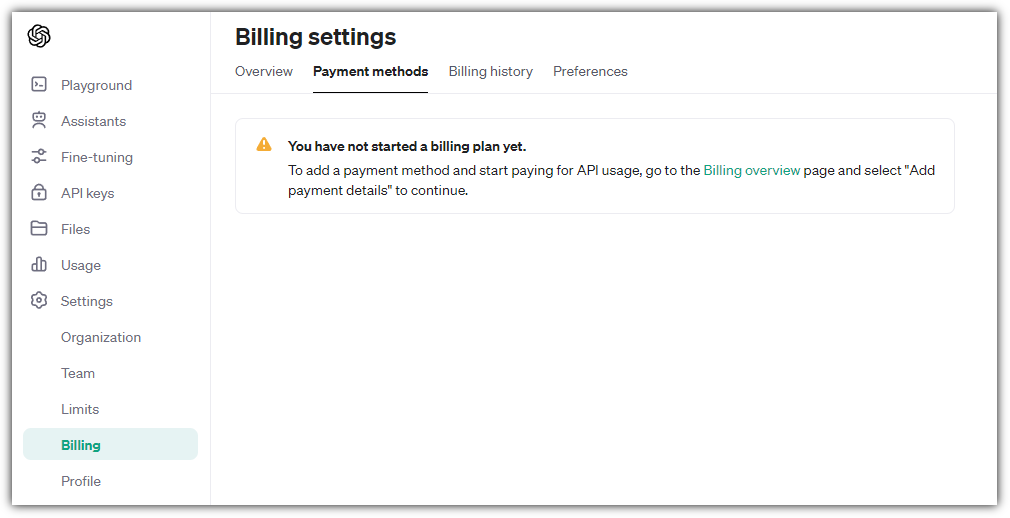Click the Usage bar chart icon

tap(39, 265)
